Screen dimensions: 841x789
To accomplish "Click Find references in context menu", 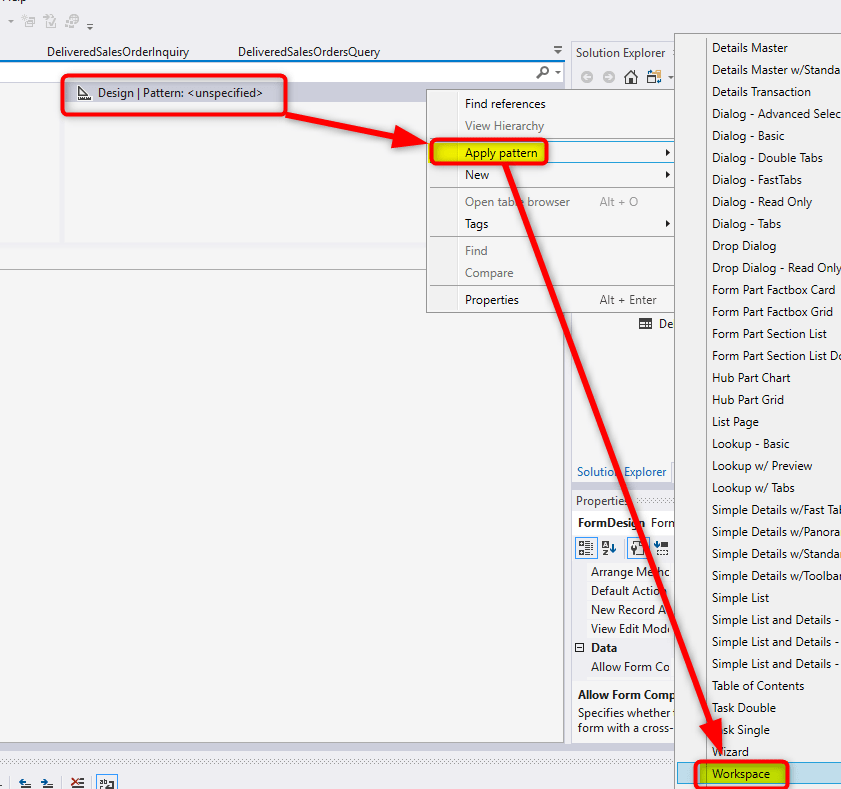I will 505,104.
